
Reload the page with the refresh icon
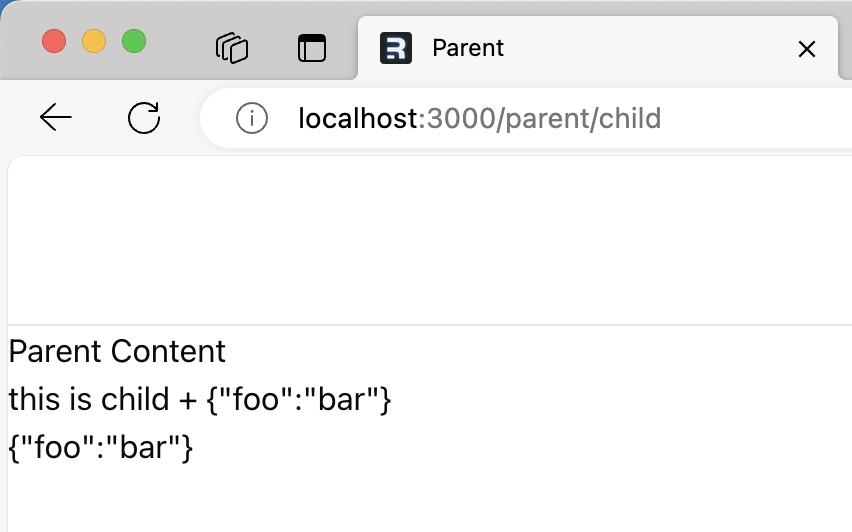144,117
